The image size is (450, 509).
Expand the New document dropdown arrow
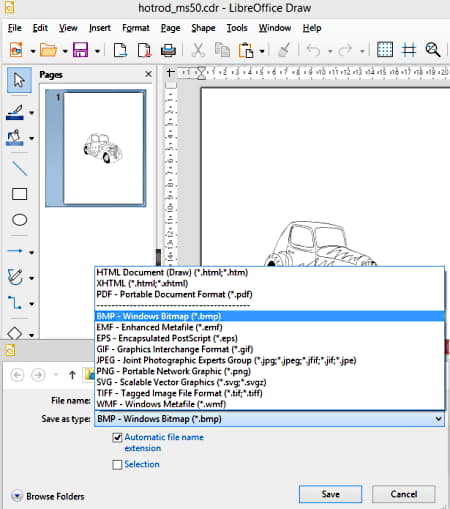[x=32, y=51]
